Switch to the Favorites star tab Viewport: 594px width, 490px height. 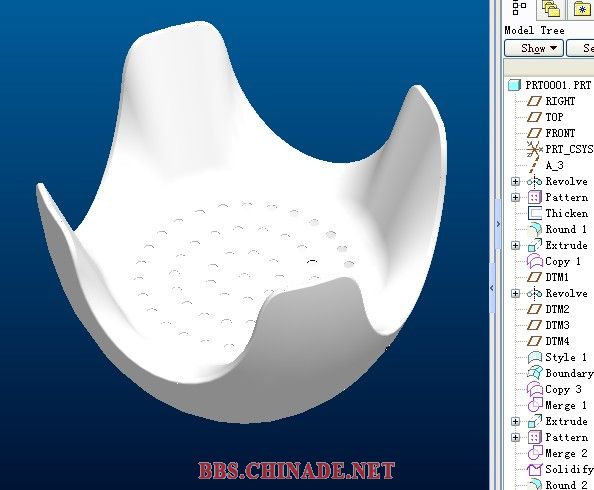[x=581, y=9]
